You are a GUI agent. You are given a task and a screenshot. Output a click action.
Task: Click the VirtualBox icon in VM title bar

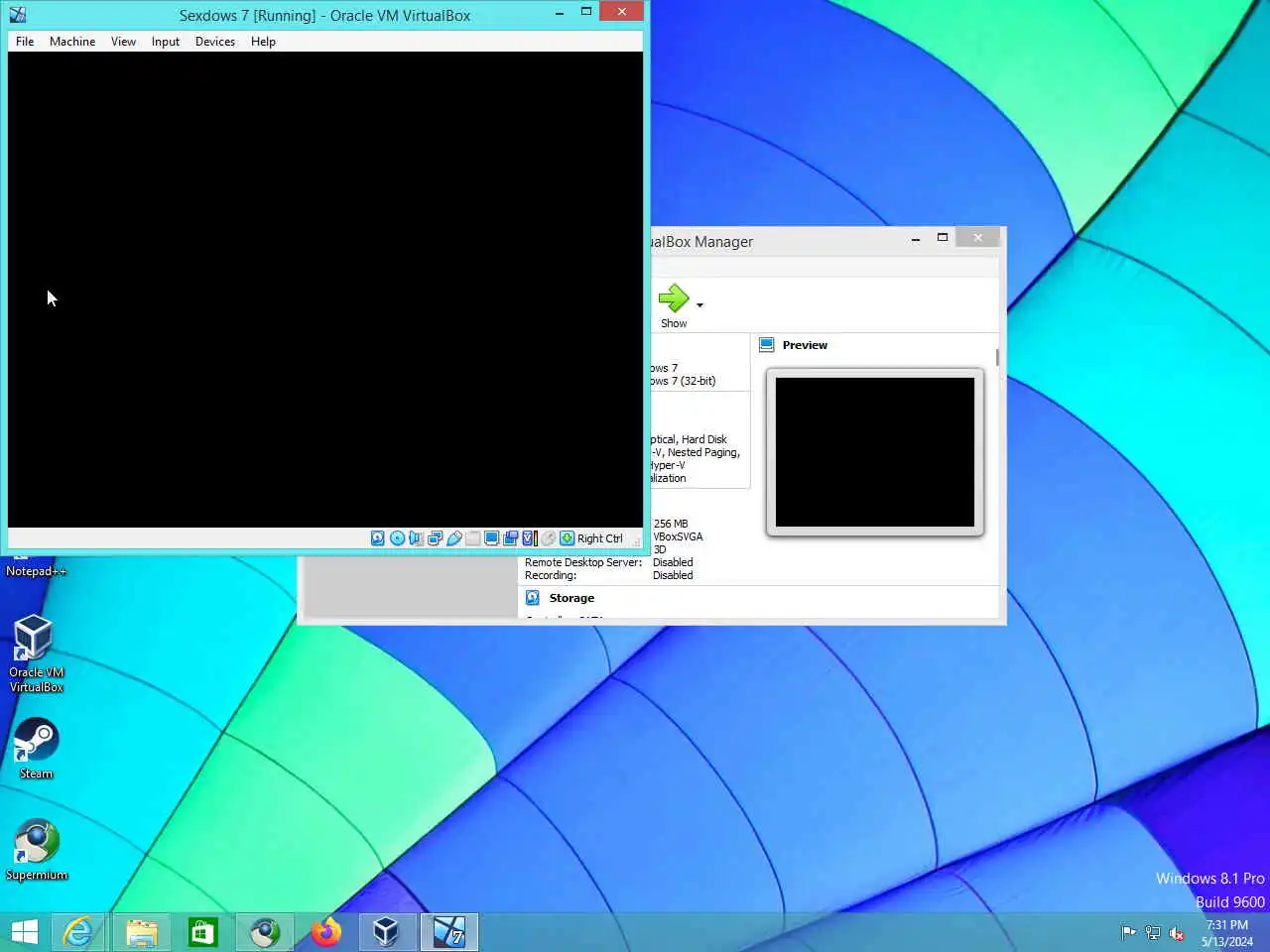pyautogui.click(x=18, y=15)
